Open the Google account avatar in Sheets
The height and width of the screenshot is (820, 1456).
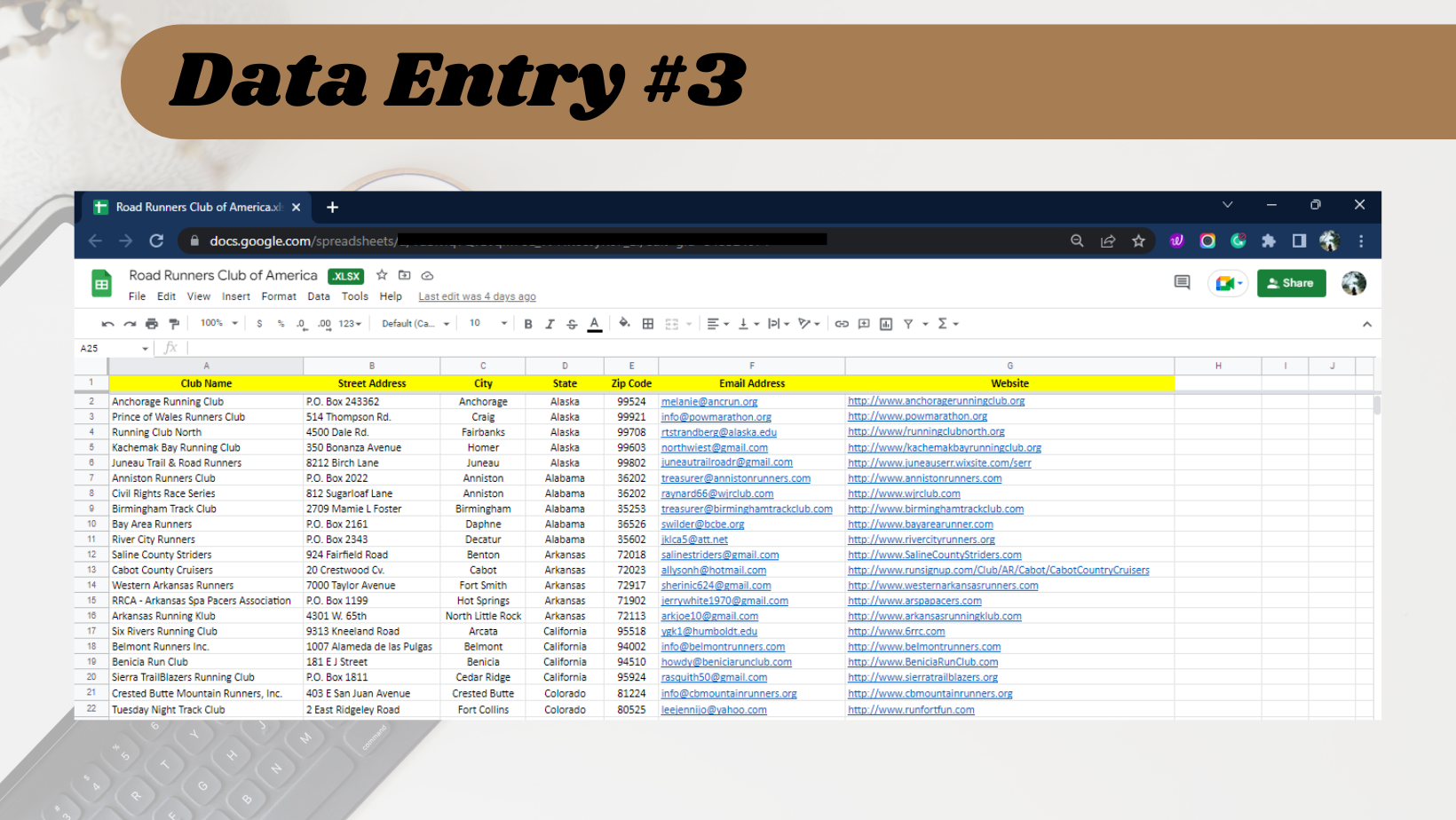[1354, 283]
